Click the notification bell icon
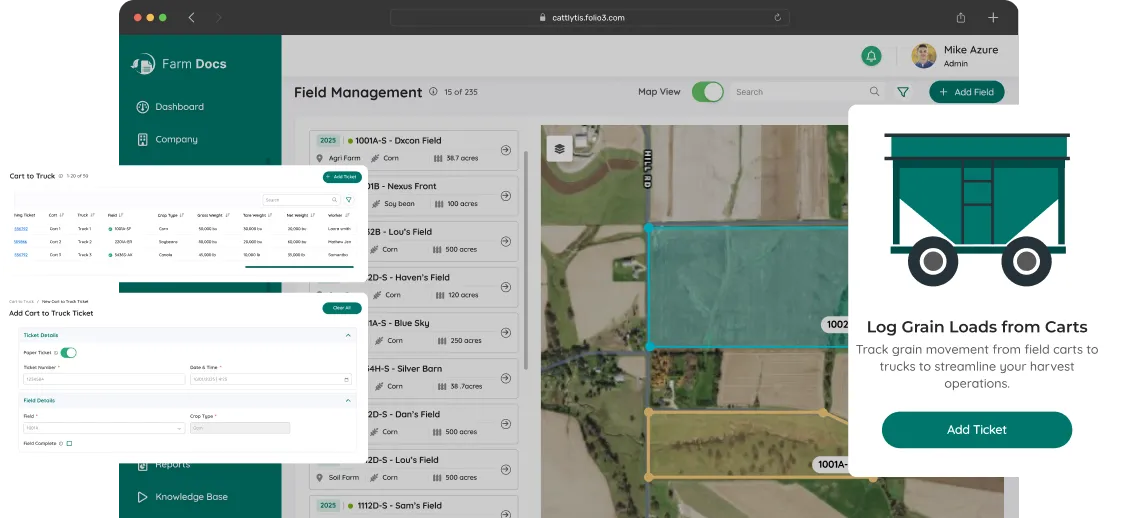This screenshot has width=1142, height=518. pos(871,56)
